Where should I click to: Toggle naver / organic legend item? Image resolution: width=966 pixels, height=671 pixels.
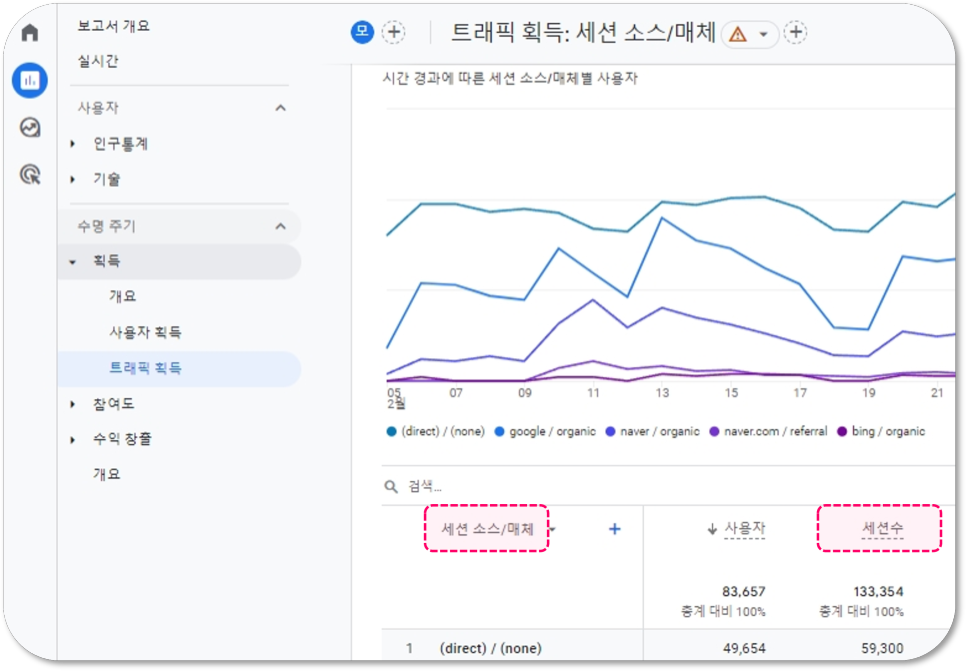pyautogui.click(x=652, y=431)
